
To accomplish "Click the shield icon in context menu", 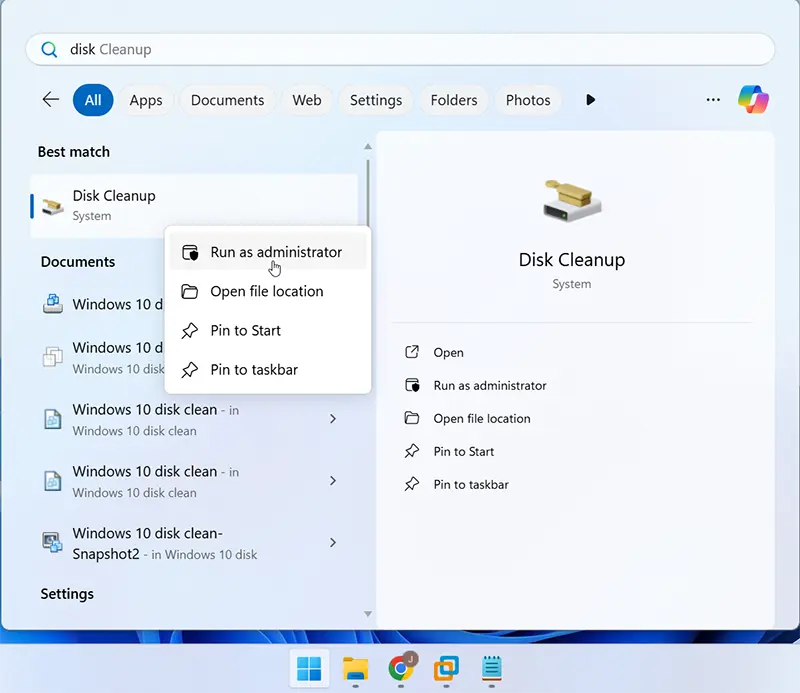I will (190, 252).
